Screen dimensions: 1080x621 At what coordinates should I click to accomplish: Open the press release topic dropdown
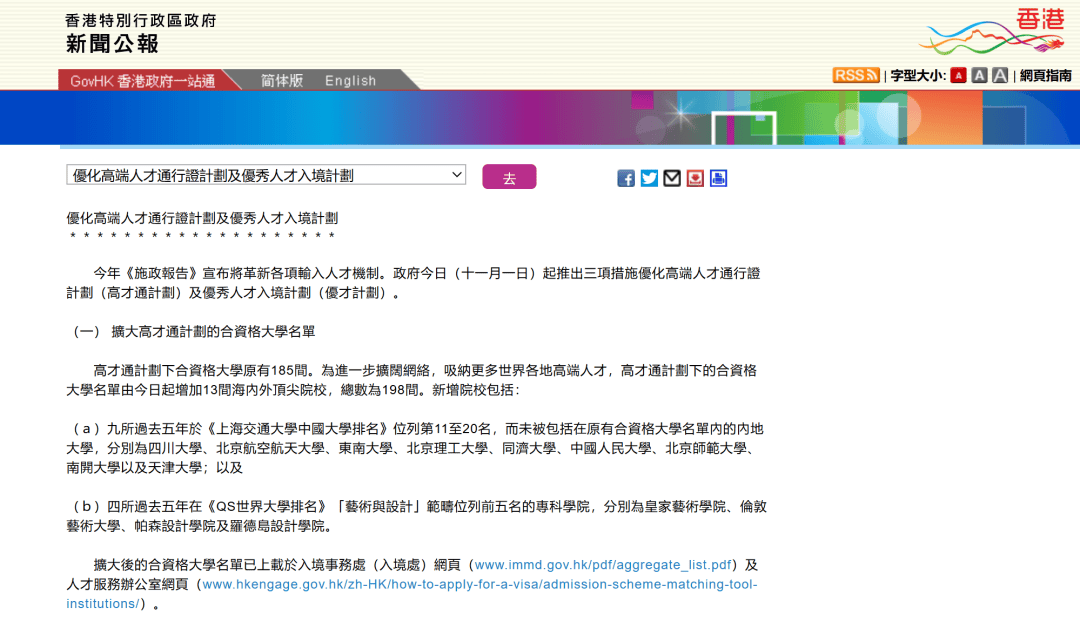[458, 174]
